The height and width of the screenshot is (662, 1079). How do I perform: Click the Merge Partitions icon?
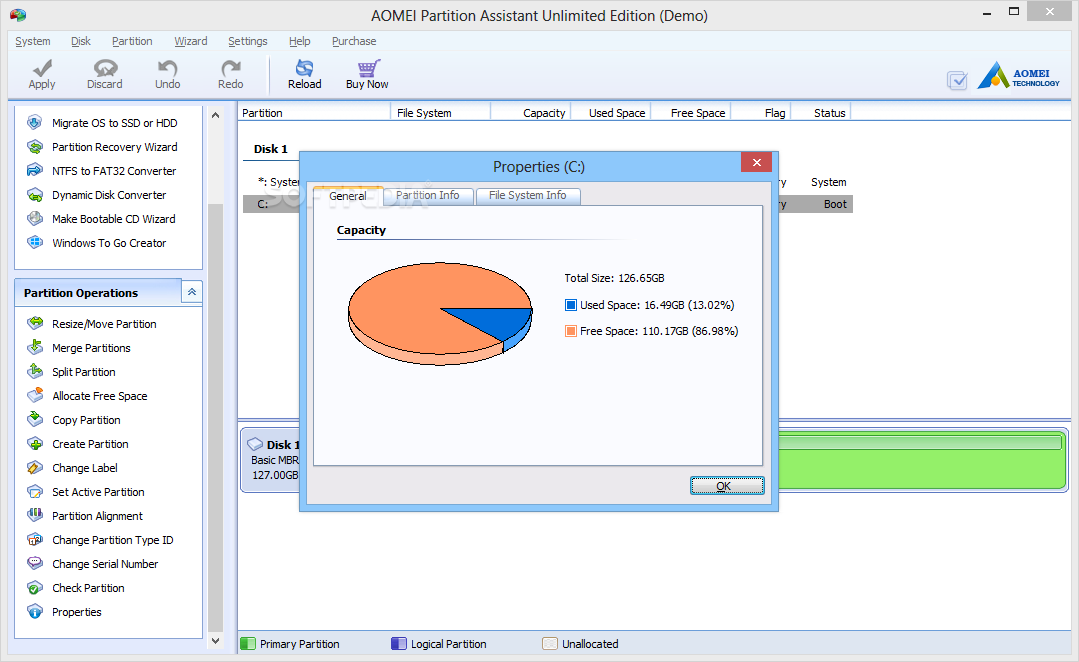tap(34, 348)
